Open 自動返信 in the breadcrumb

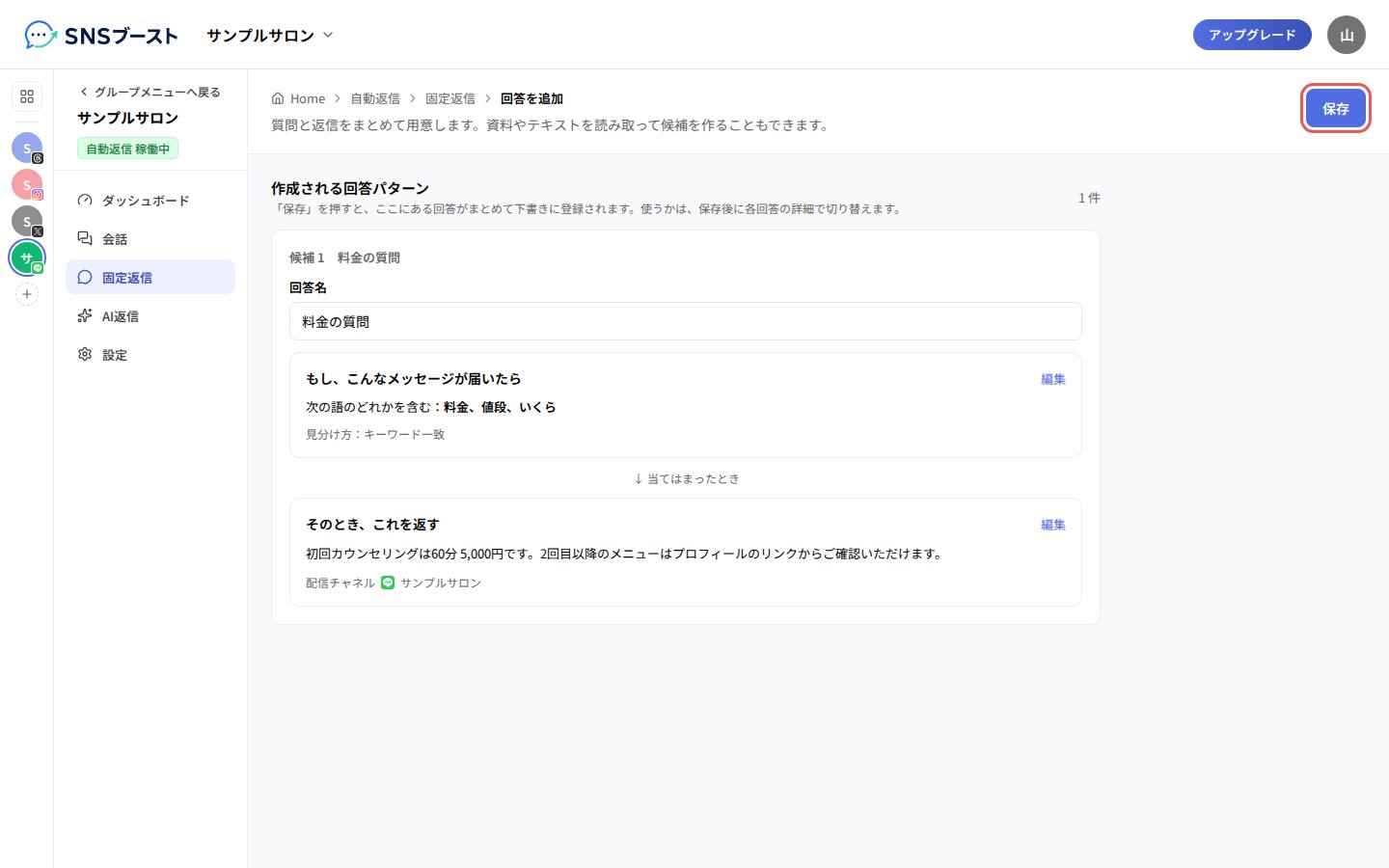(x=375, y=98)
